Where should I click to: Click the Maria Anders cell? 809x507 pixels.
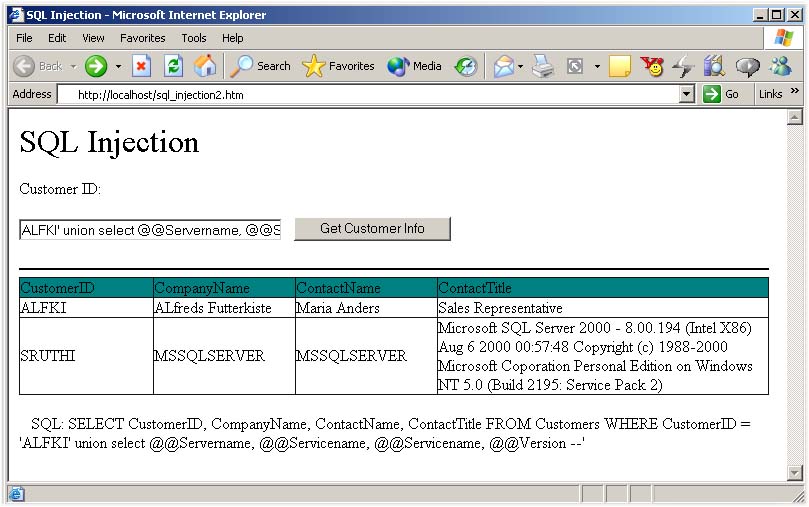366,308
